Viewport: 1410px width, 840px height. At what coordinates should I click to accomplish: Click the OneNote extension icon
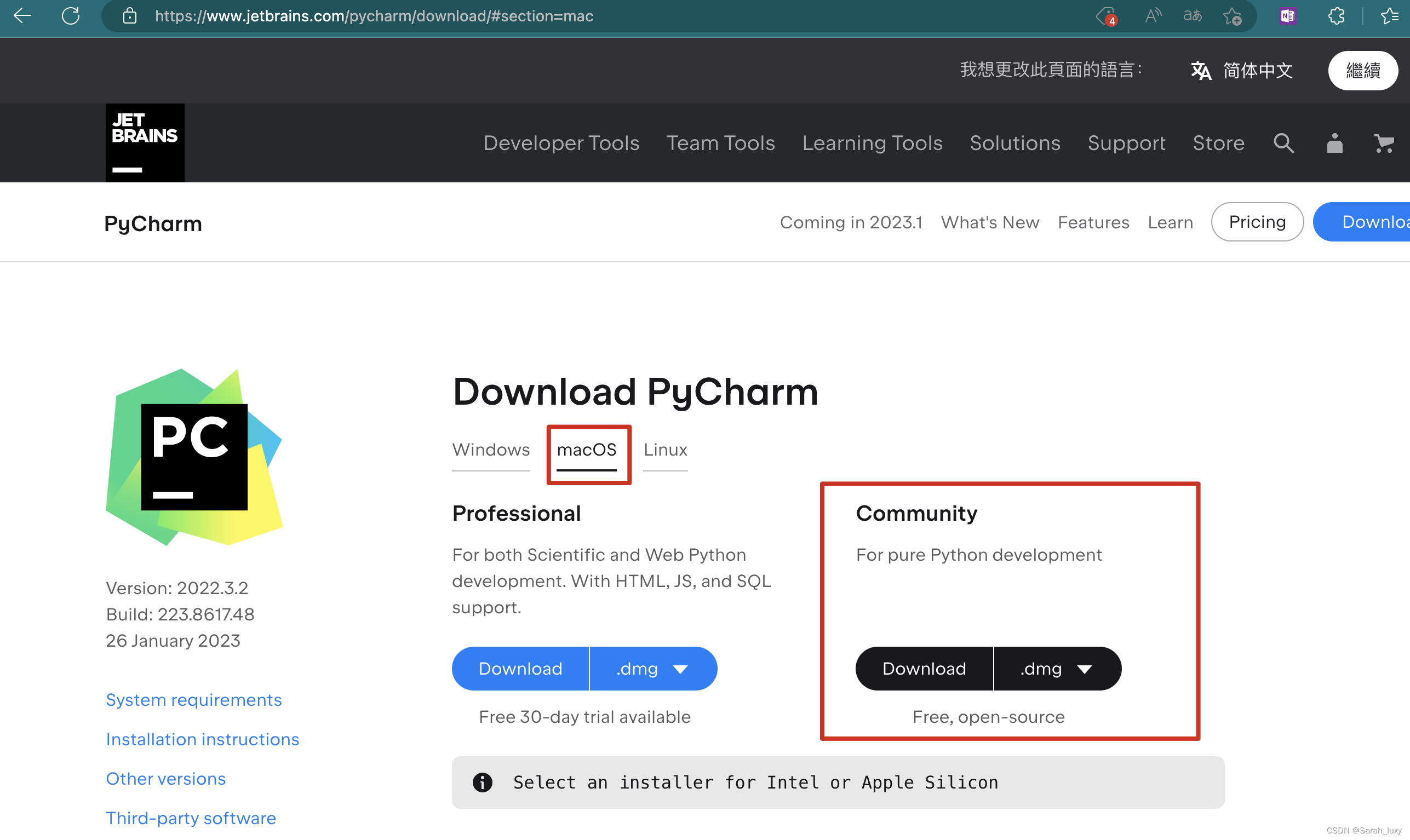coord(1287,16)
